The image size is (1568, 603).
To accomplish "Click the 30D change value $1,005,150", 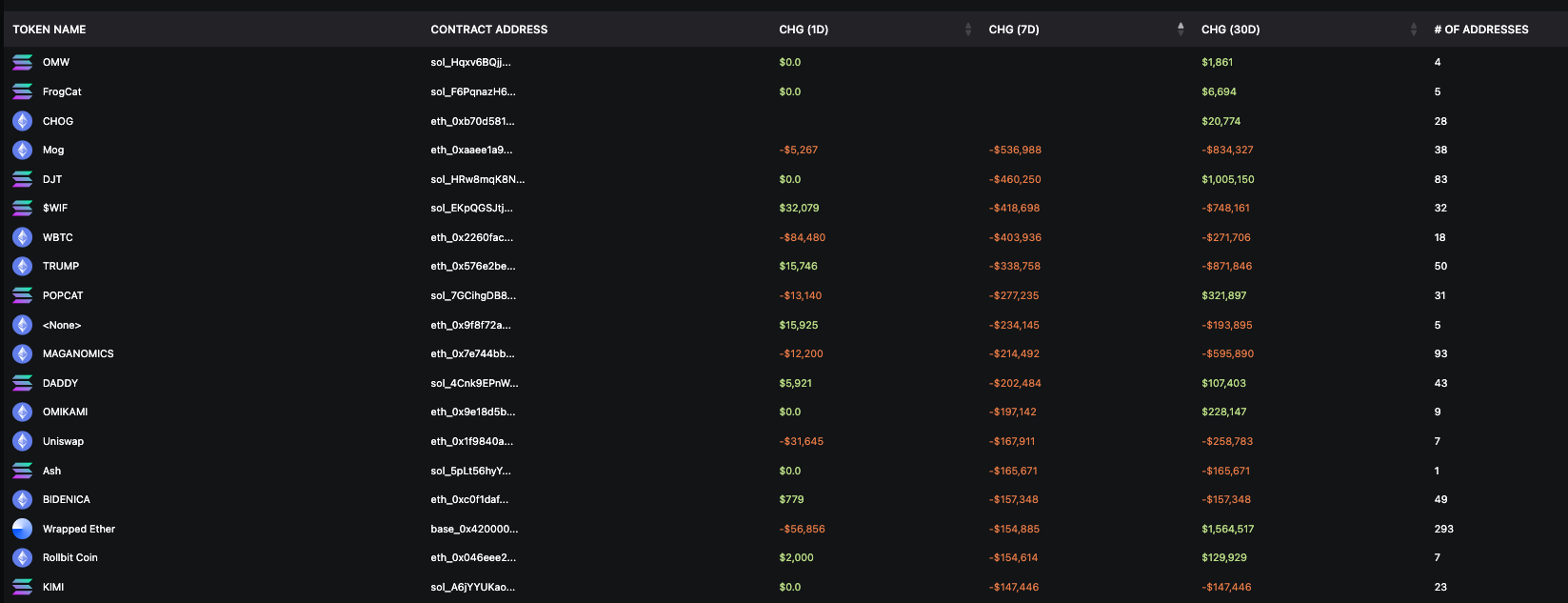I will pos(1228,179).
